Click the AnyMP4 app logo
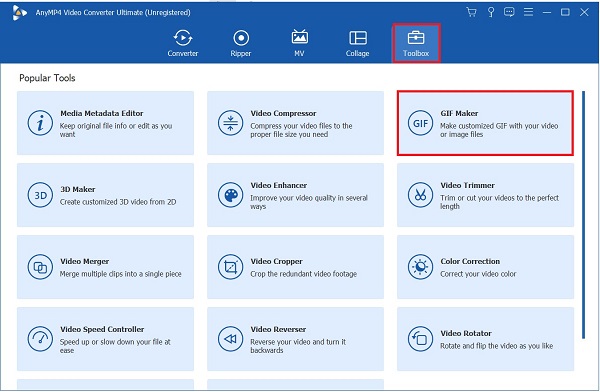 coord(19,13)
